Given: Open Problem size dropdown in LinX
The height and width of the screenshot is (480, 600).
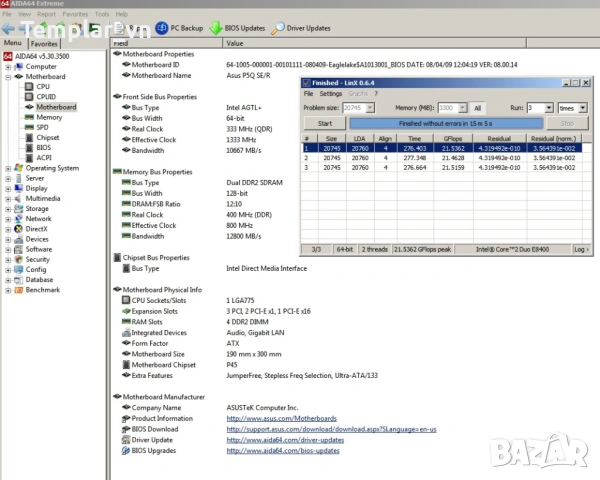Looking at the screenshot, I should tap(370, 108).
